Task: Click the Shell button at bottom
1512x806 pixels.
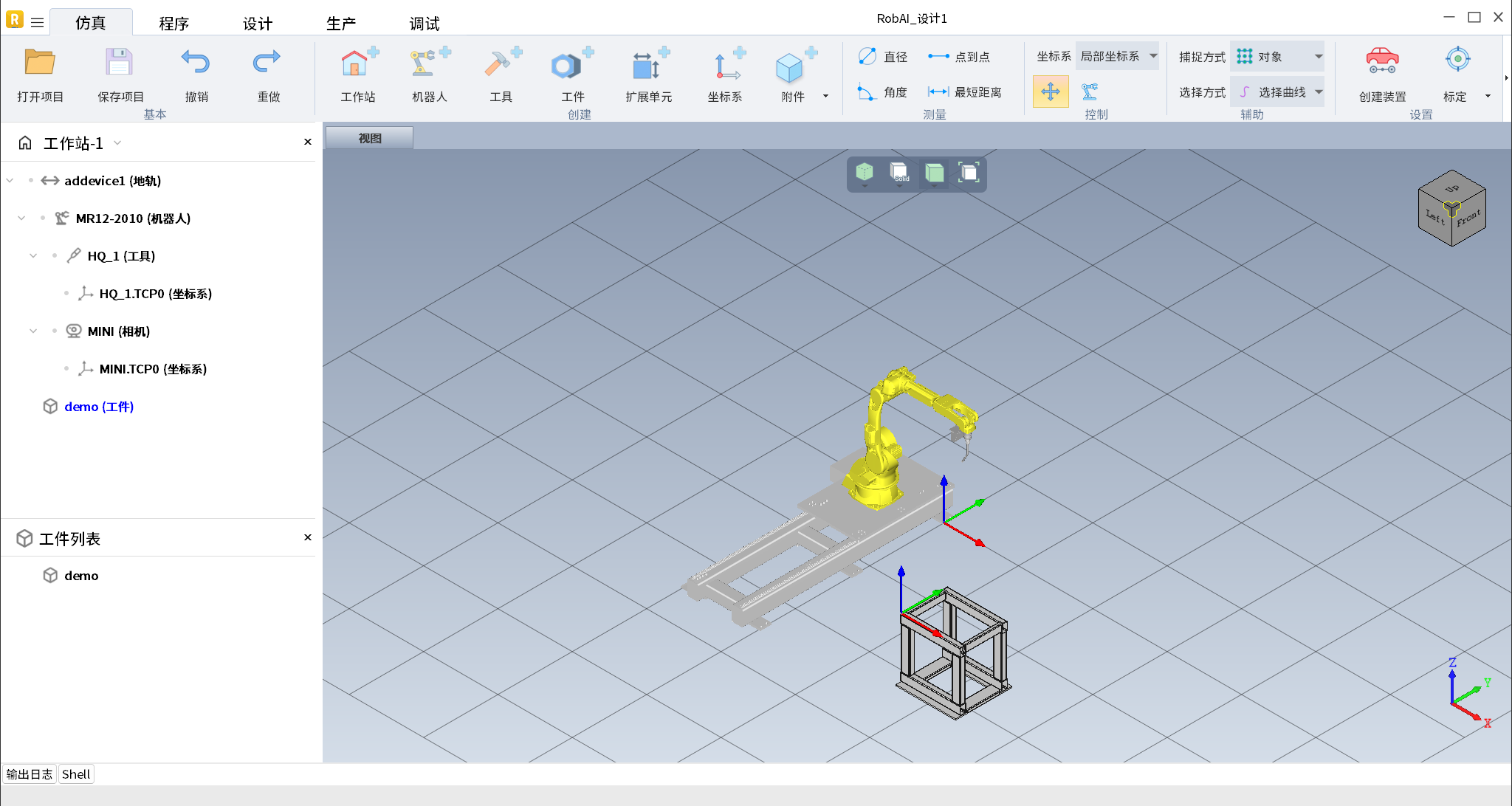Action: pos(76,774)
